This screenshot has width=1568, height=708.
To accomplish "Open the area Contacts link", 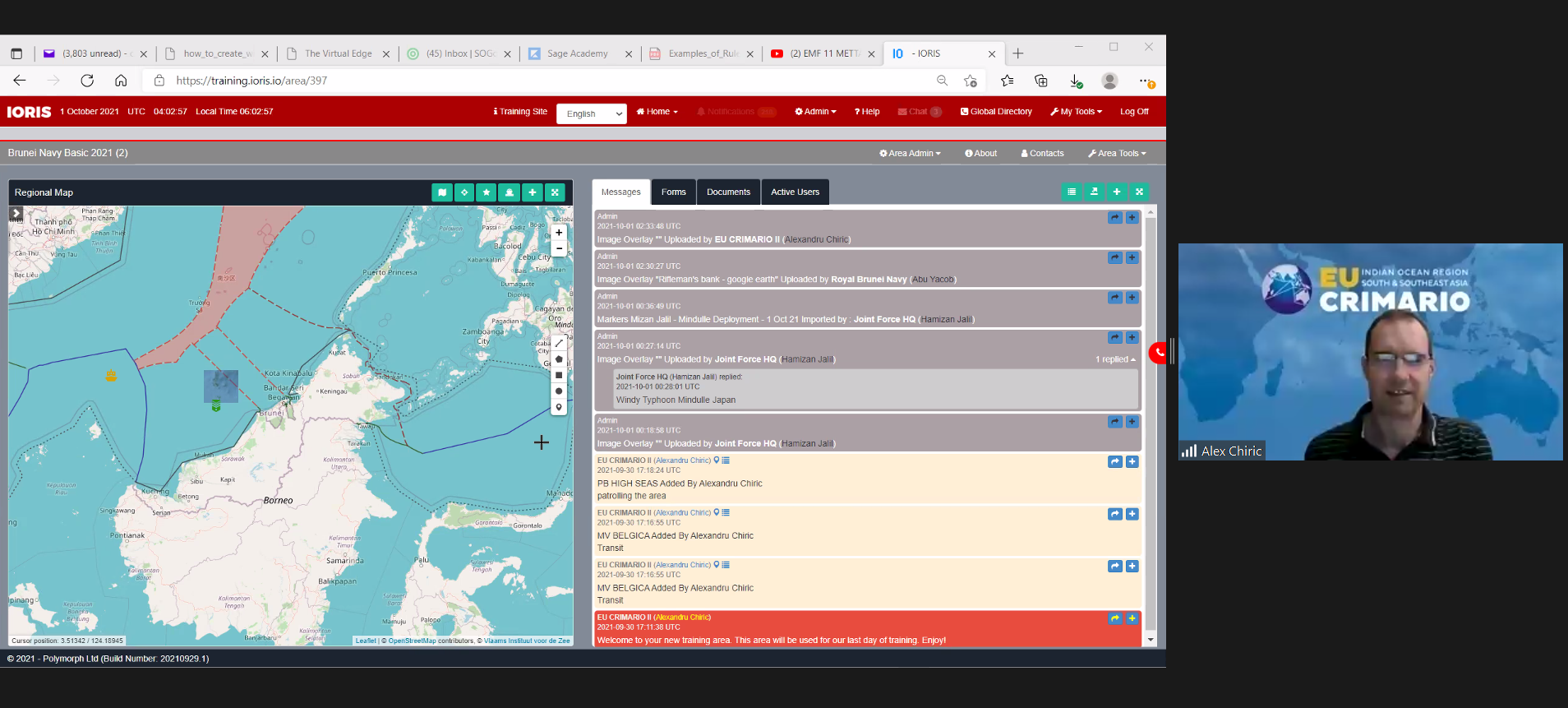I will (1042, 154).
